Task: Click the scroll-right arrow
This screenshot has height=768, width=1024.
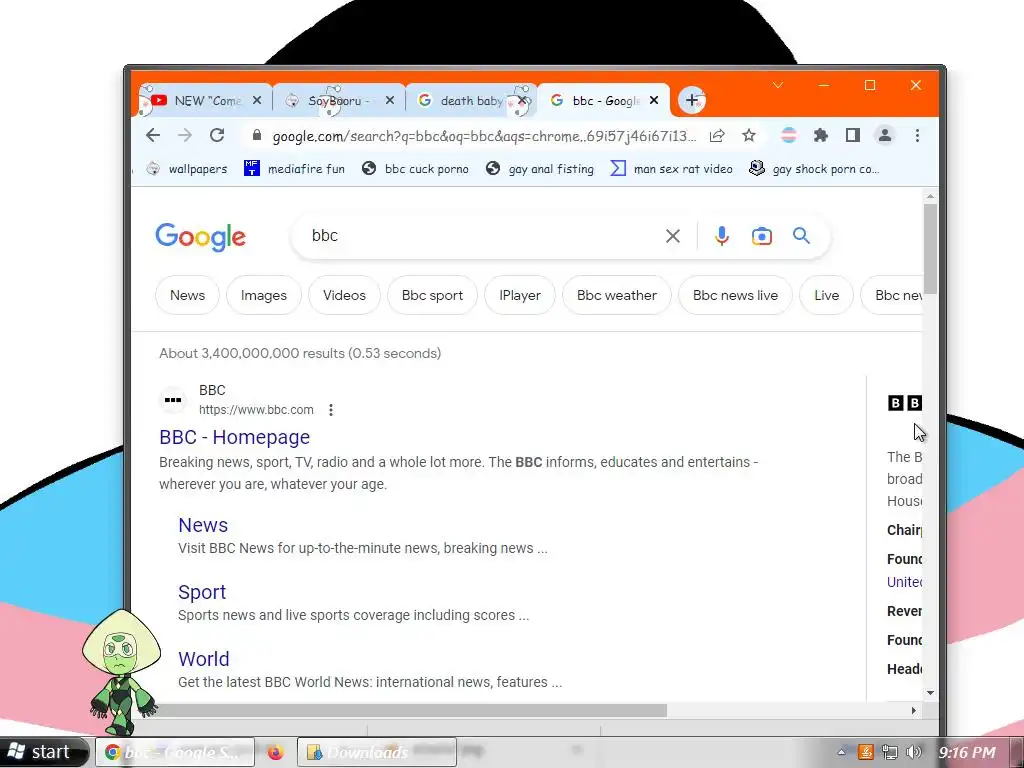Action: click(914, 711)
